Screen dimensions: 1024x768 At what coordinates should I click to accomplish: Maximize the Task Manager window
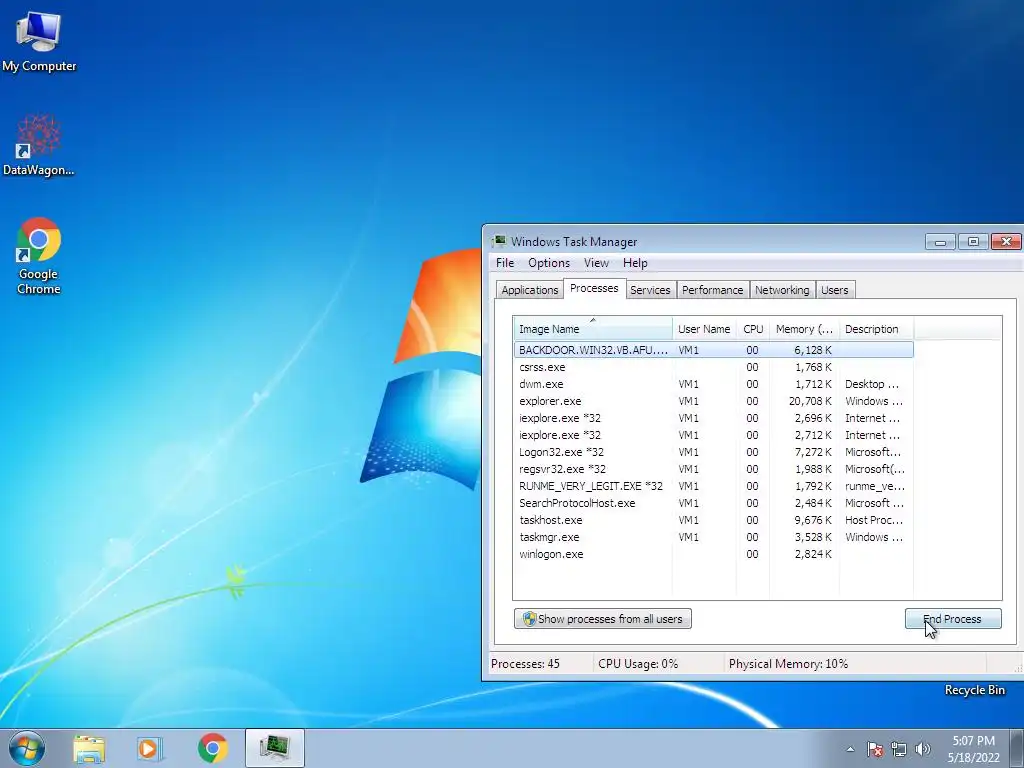point(973,242)
